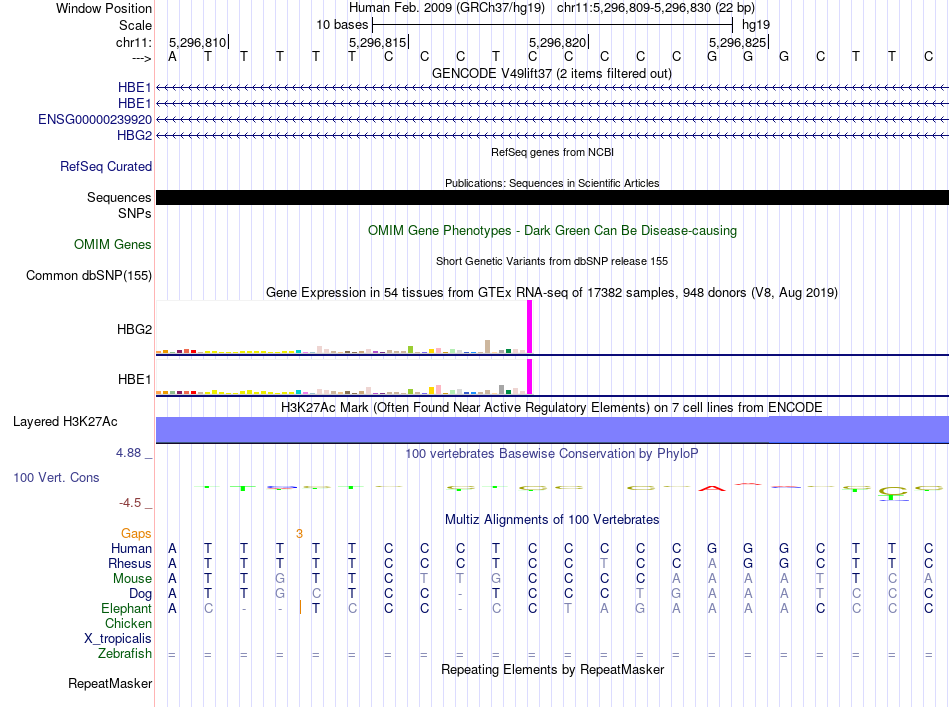This screenshot has width=950, height=707.
Task: Select the Elephant species row label
Action: [x=126, y=608]
